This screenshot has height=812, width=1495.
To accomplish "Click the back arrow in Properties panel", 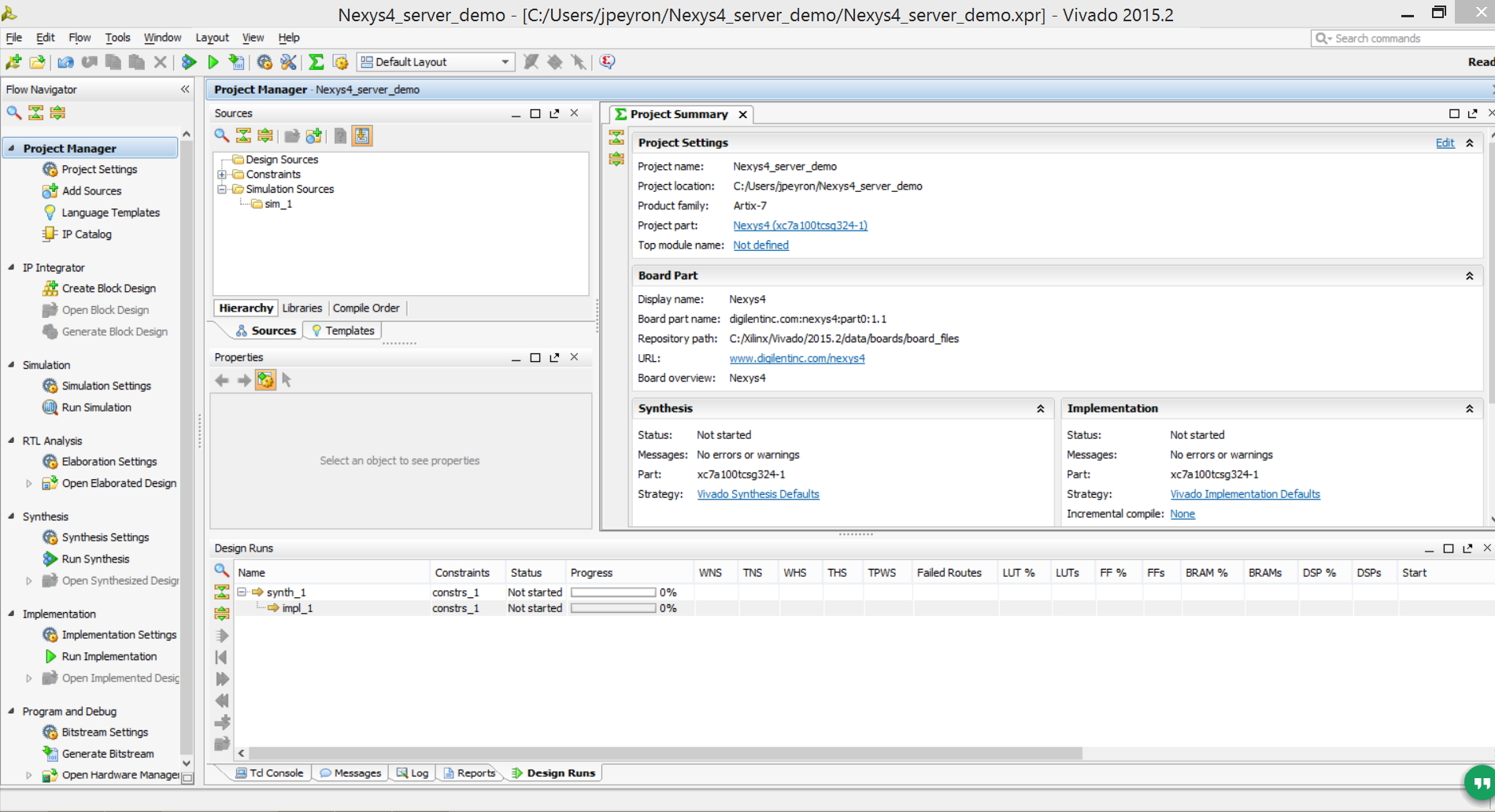I will click(222, 381).
